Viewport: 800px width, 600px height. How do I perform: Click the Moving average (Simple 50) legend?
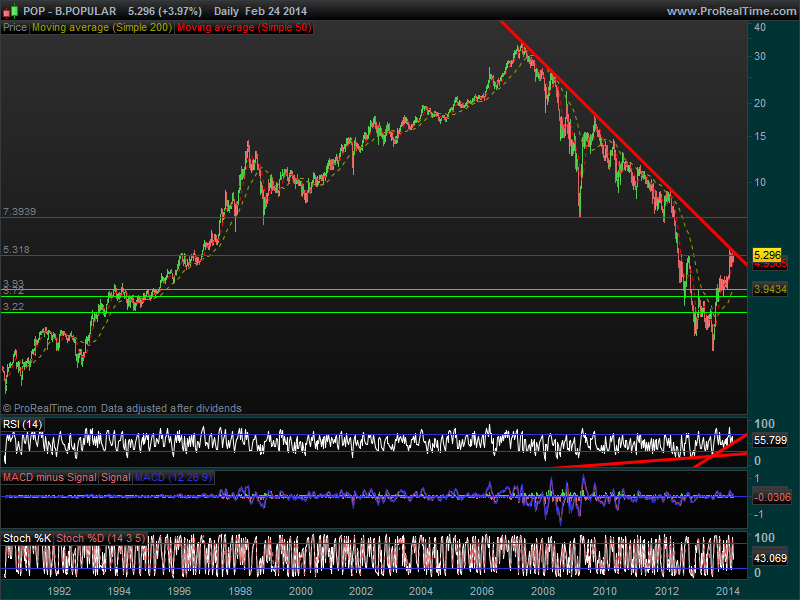click(244, 28)
